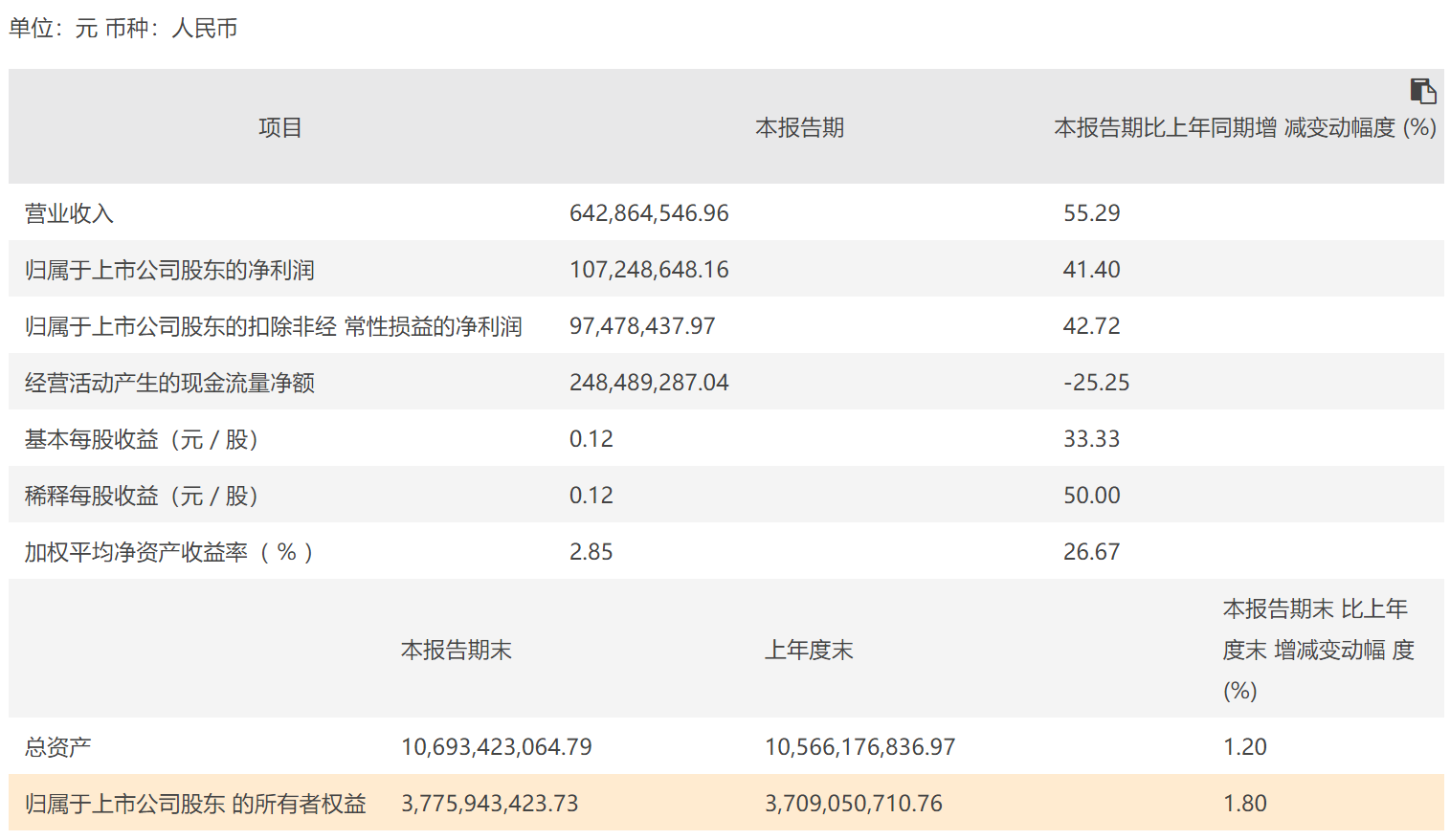Select the 总资产 row label
This screenshot has width=1450, height=840.
(58, 747)
